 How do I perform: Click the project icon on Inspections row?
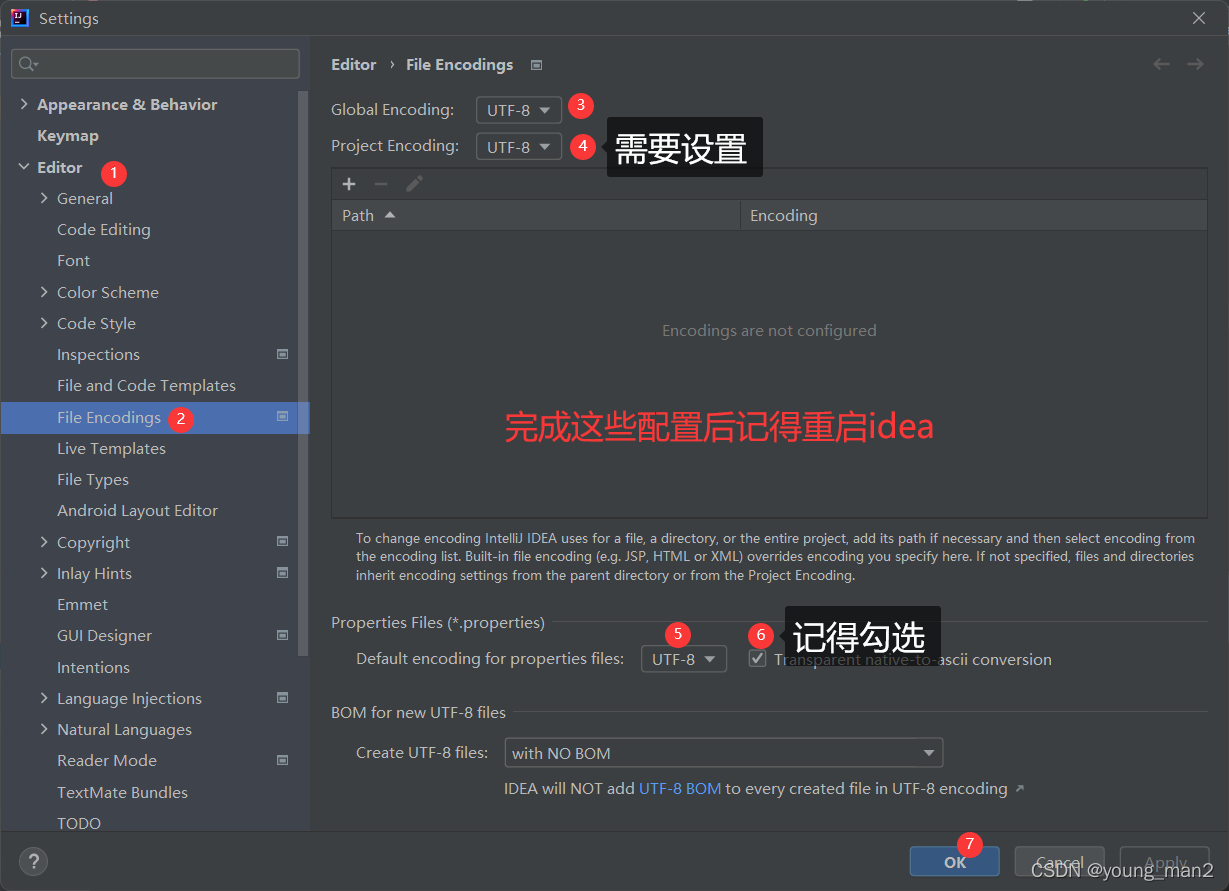pos(283,354)
